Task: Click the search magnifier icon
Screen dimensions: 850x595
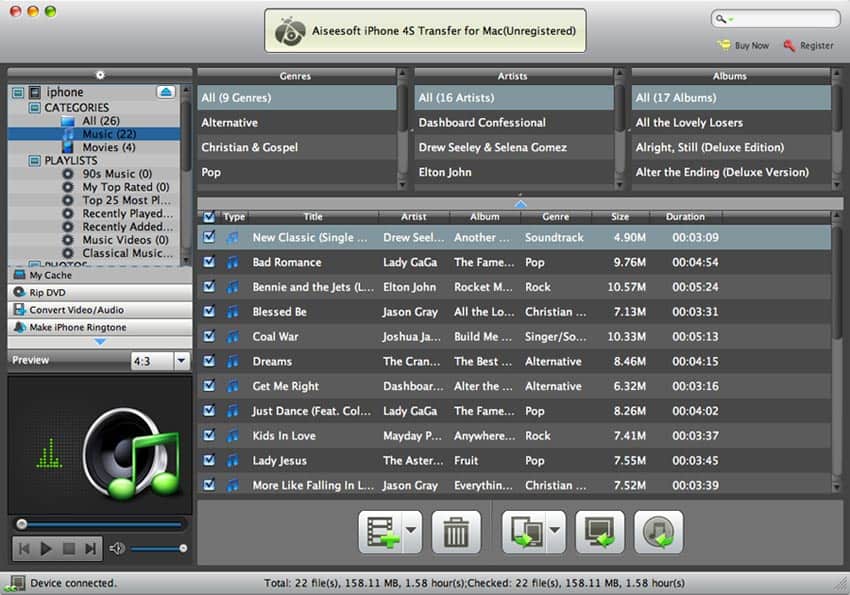Action: pyautogui.click(x=720, y=19)
